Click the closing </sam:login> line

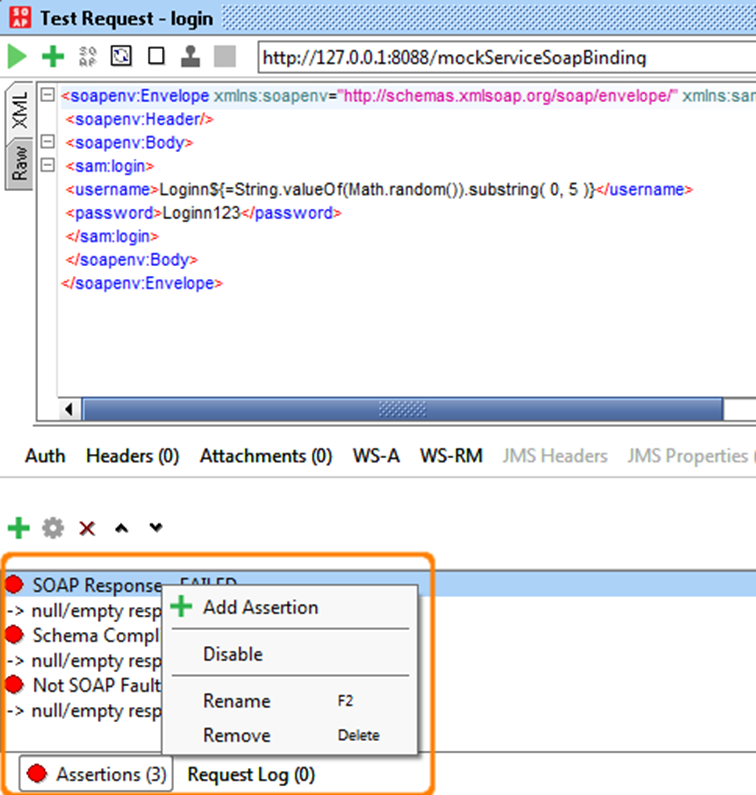tap(112, 236)
